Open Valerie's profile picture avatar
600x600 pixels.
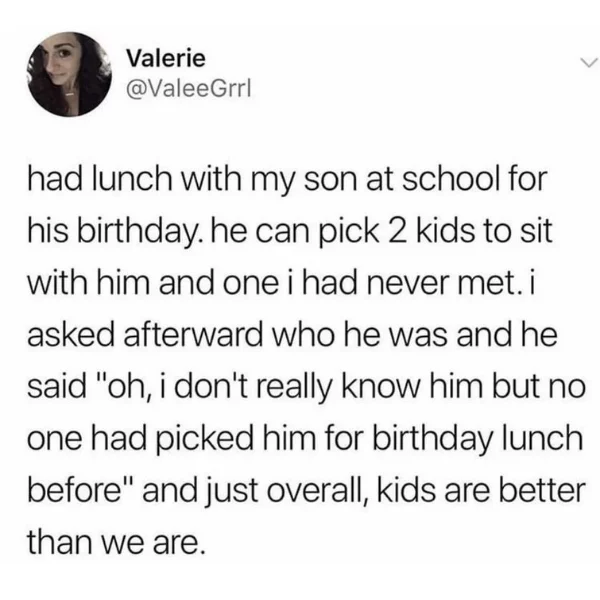(70, 74)
